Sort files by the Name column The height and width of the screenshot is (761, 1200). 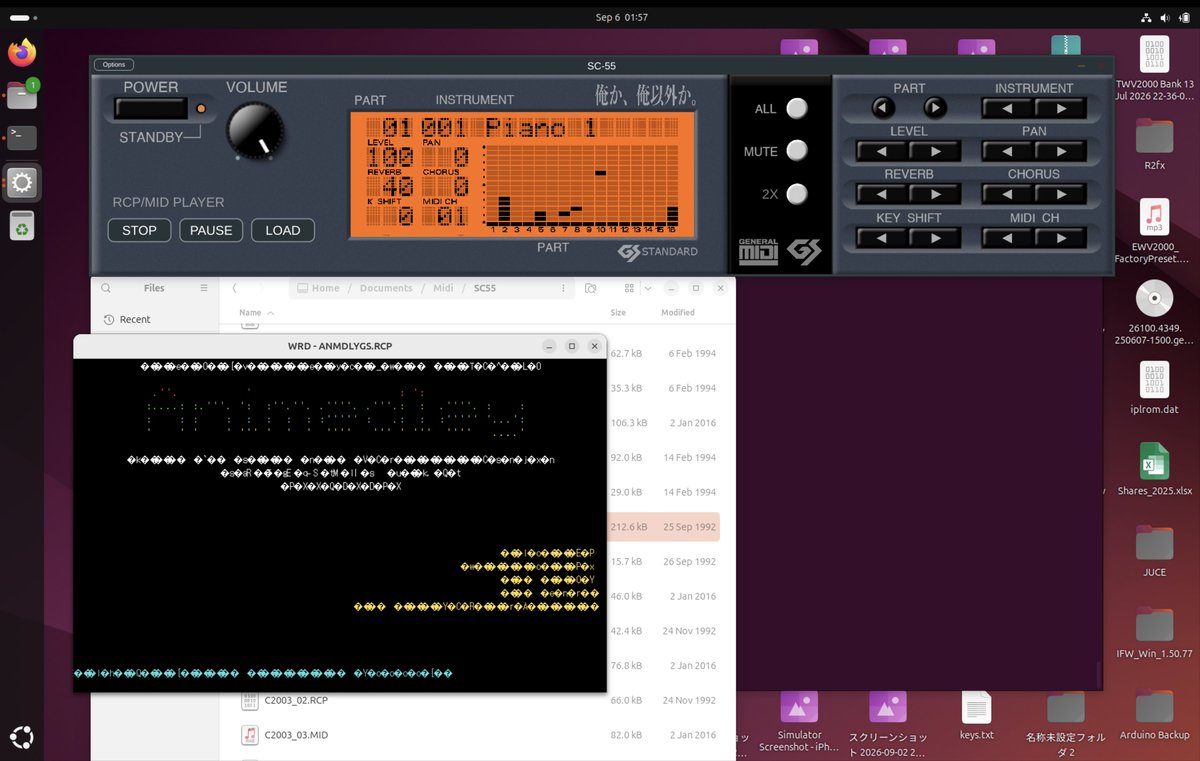click(255, 313)
